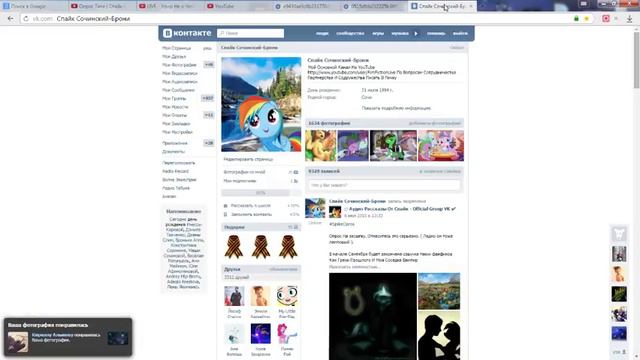Open the 'игры' header menu item
640x360 pixels.
(378, 33)
